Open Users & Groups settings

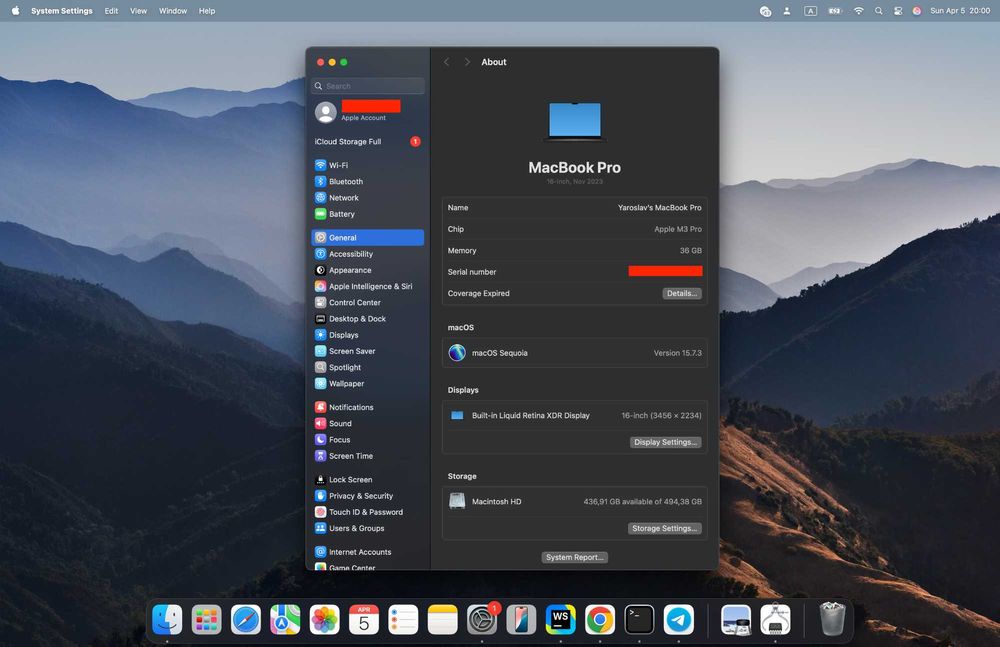click(x=367, y=528)
